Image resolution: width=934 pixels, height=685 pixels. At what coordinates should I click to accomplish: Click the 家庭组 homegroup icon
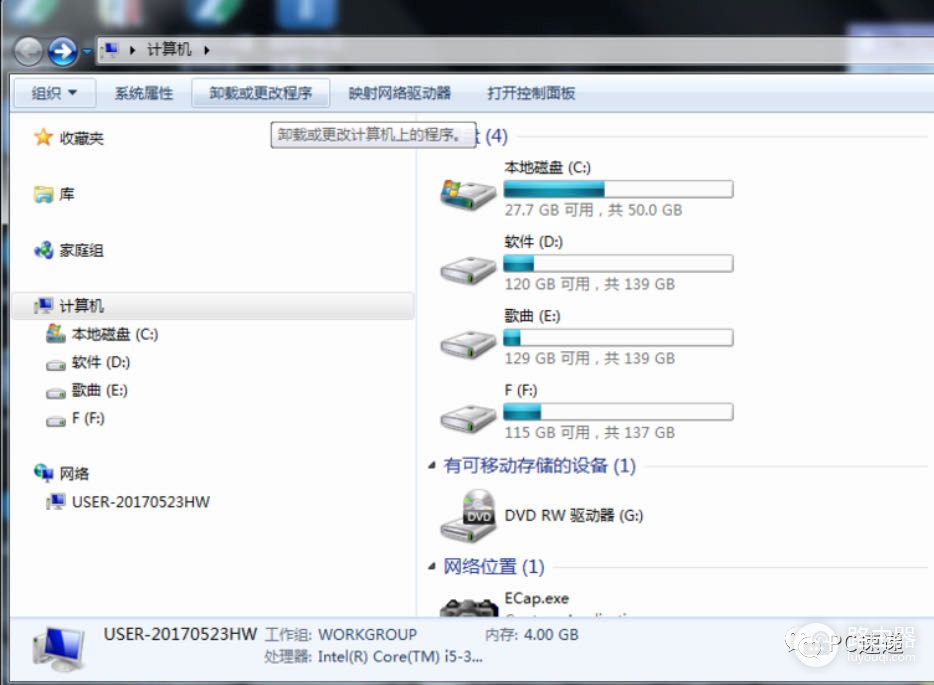[x=43, y=250]
